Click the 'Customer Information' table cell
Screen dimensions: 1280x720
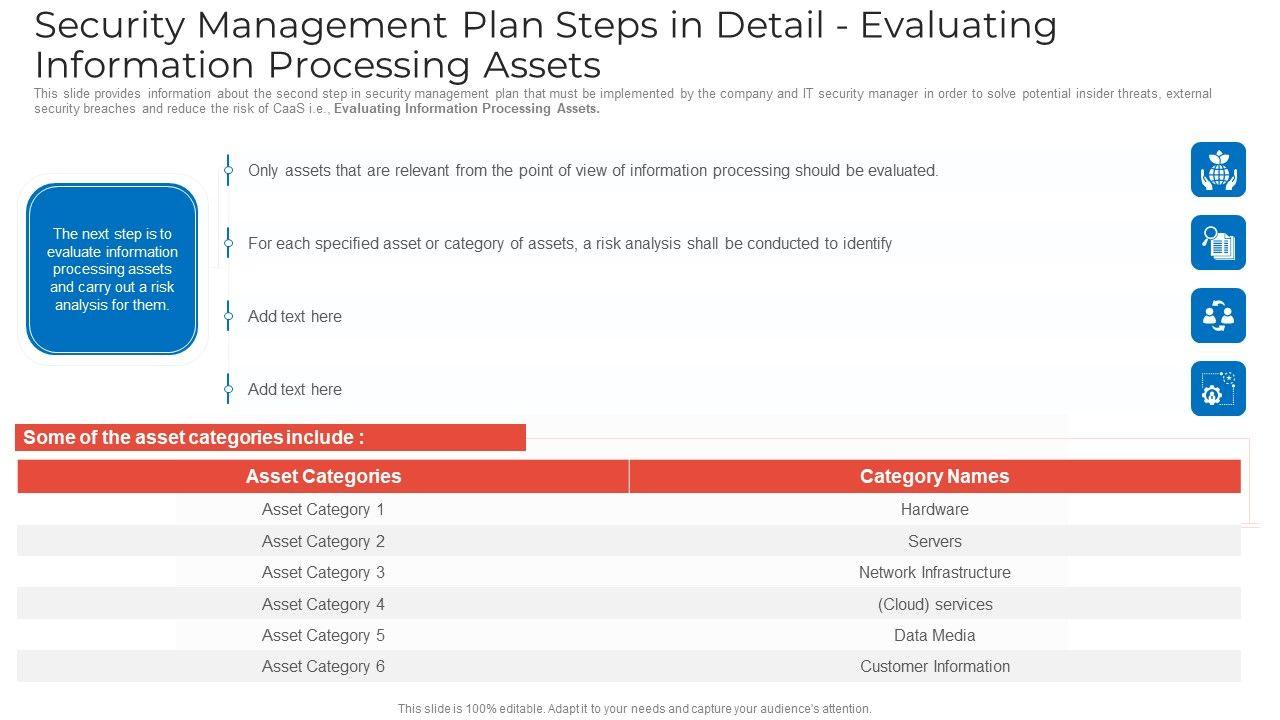(x=934, y=667)
